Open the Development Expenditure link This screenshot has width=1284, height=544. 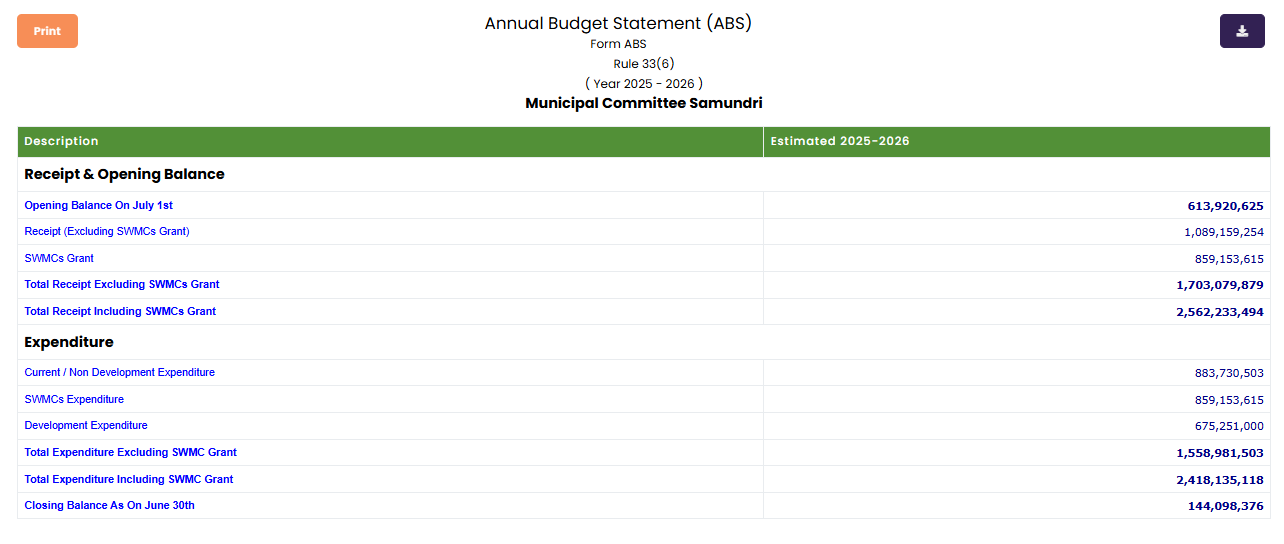coord(86,425)
